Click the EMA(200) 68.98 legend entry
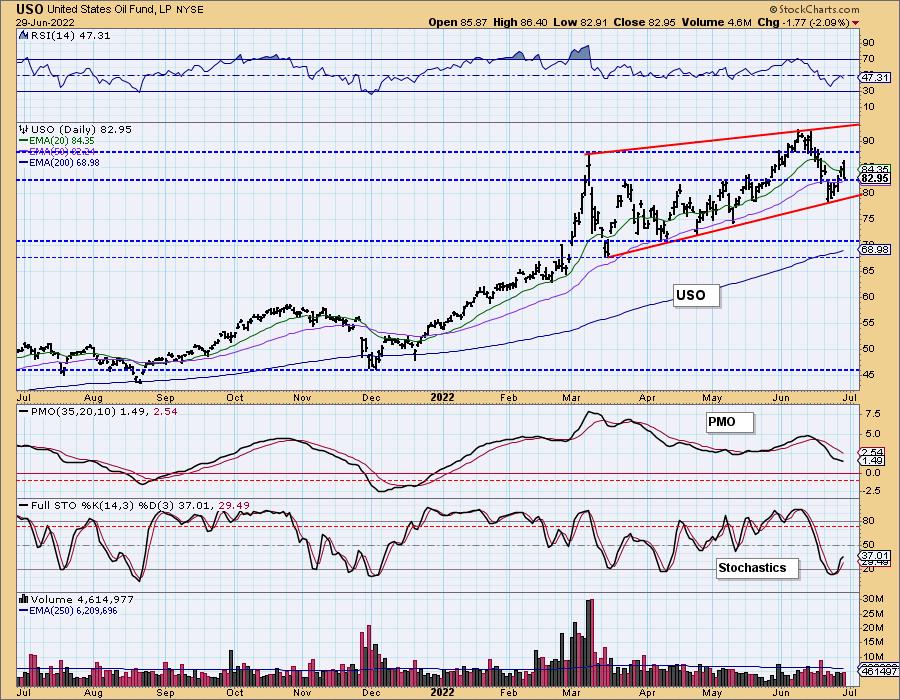The width and height of the screenshot is (900, 700). click(60, 162)
